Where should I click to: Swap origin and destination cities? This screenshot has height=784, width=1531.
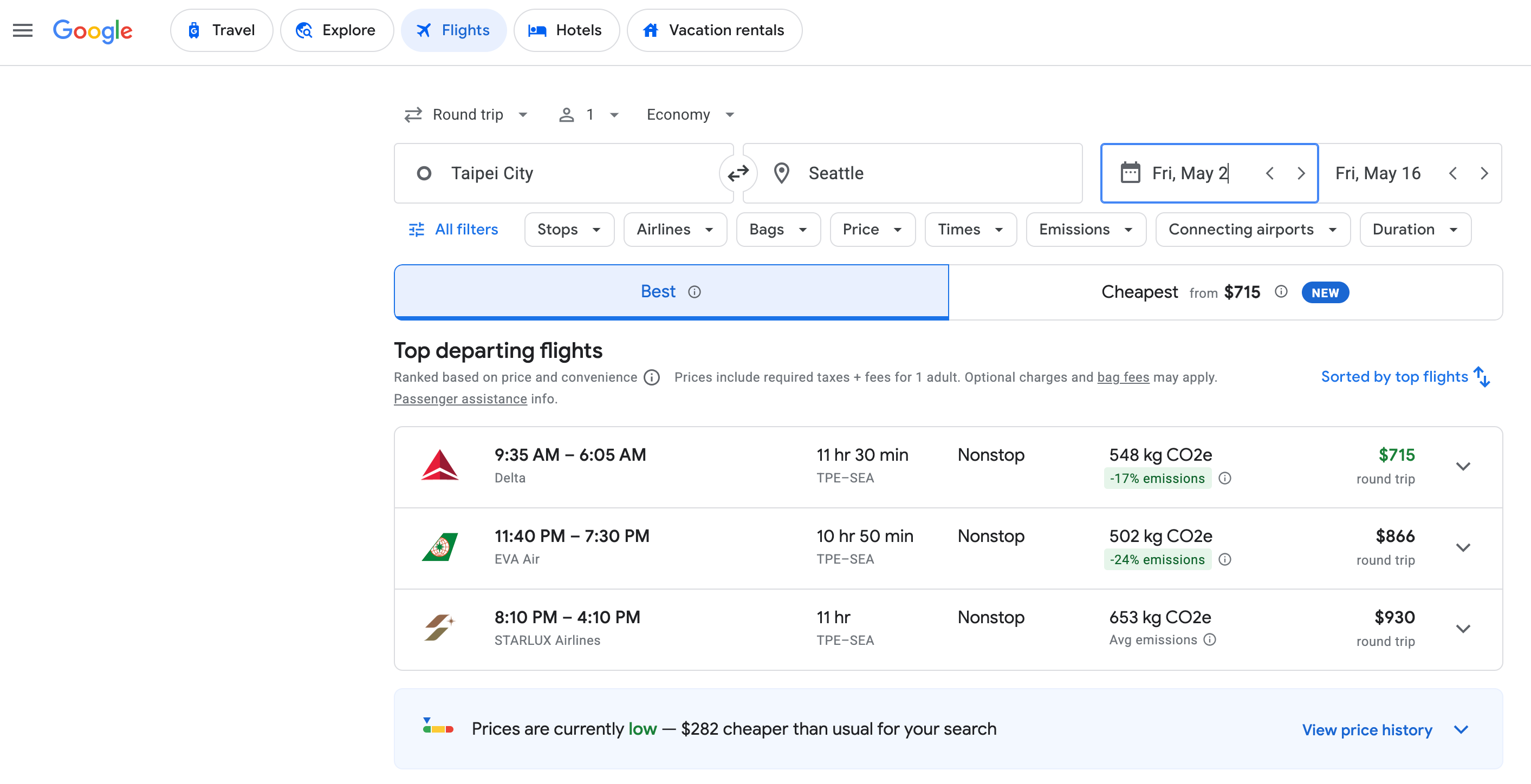(x=738, y=173)
